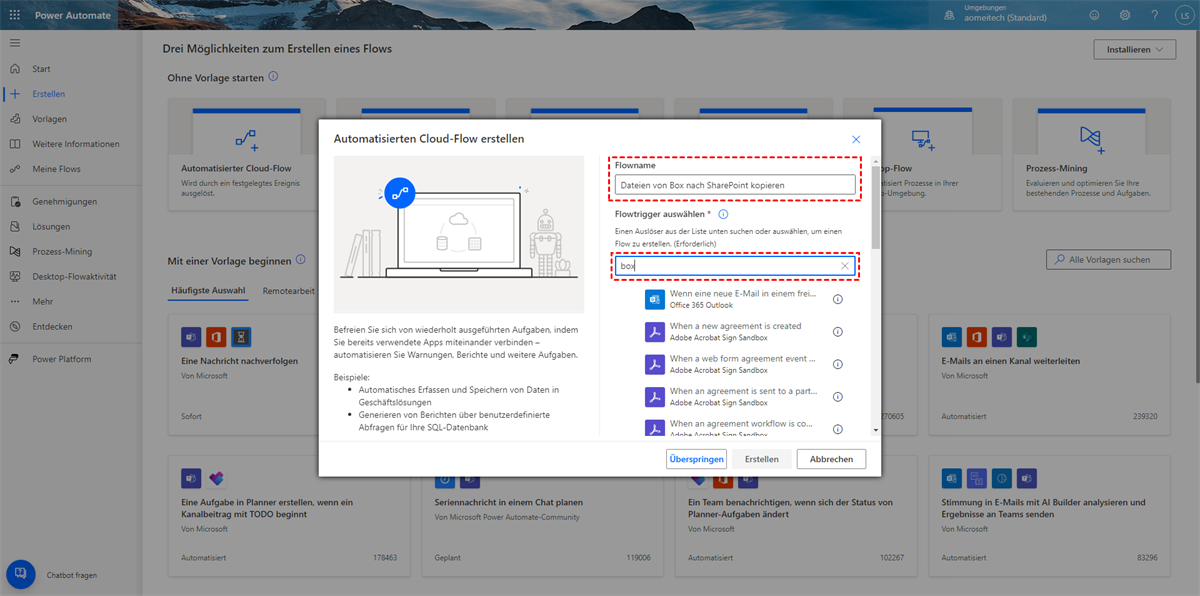
Task: Click the Überspringen button
Action: point(696,459)
